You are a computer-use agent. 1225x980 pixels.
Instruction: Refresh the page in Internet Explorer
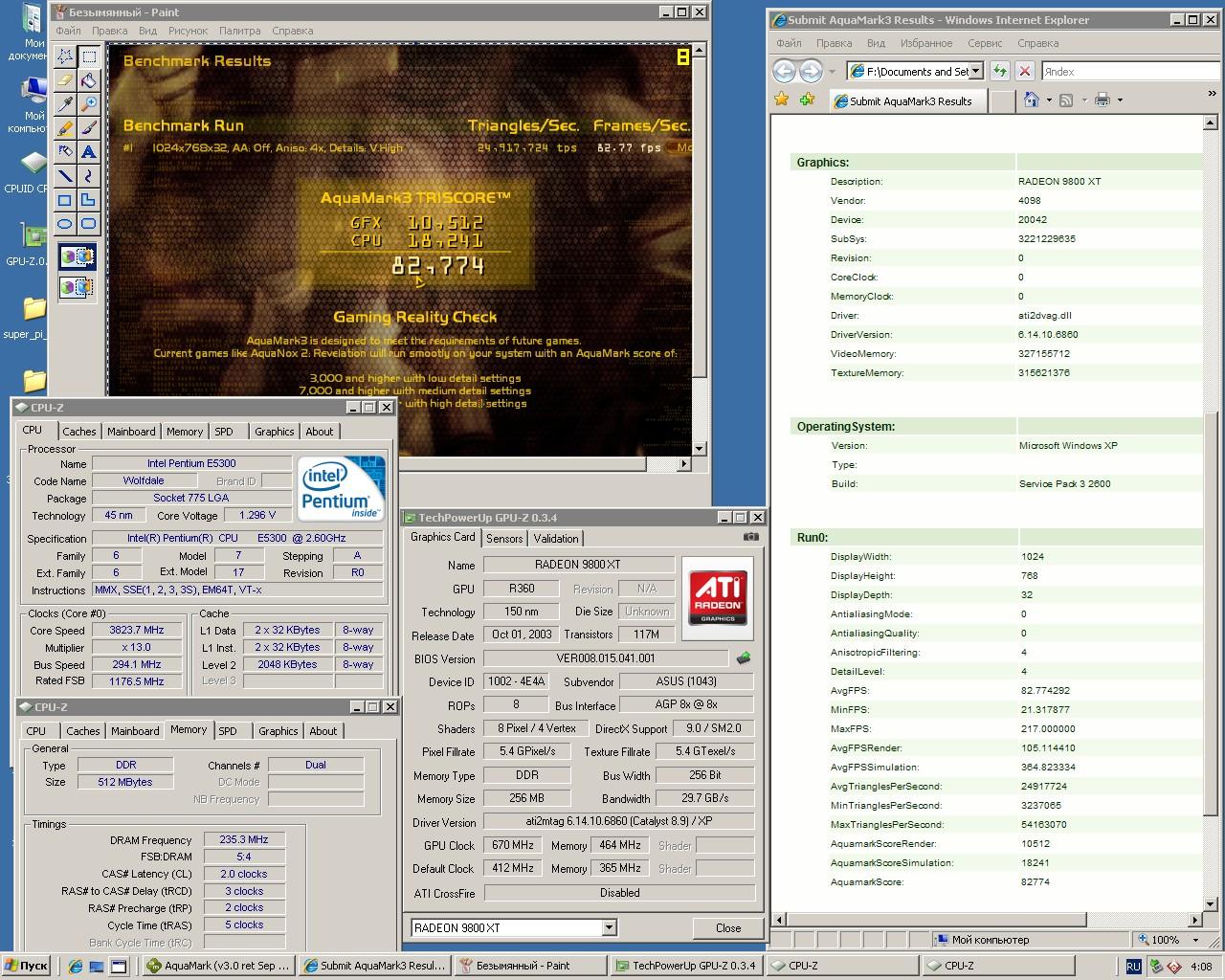pos(1000,71)
